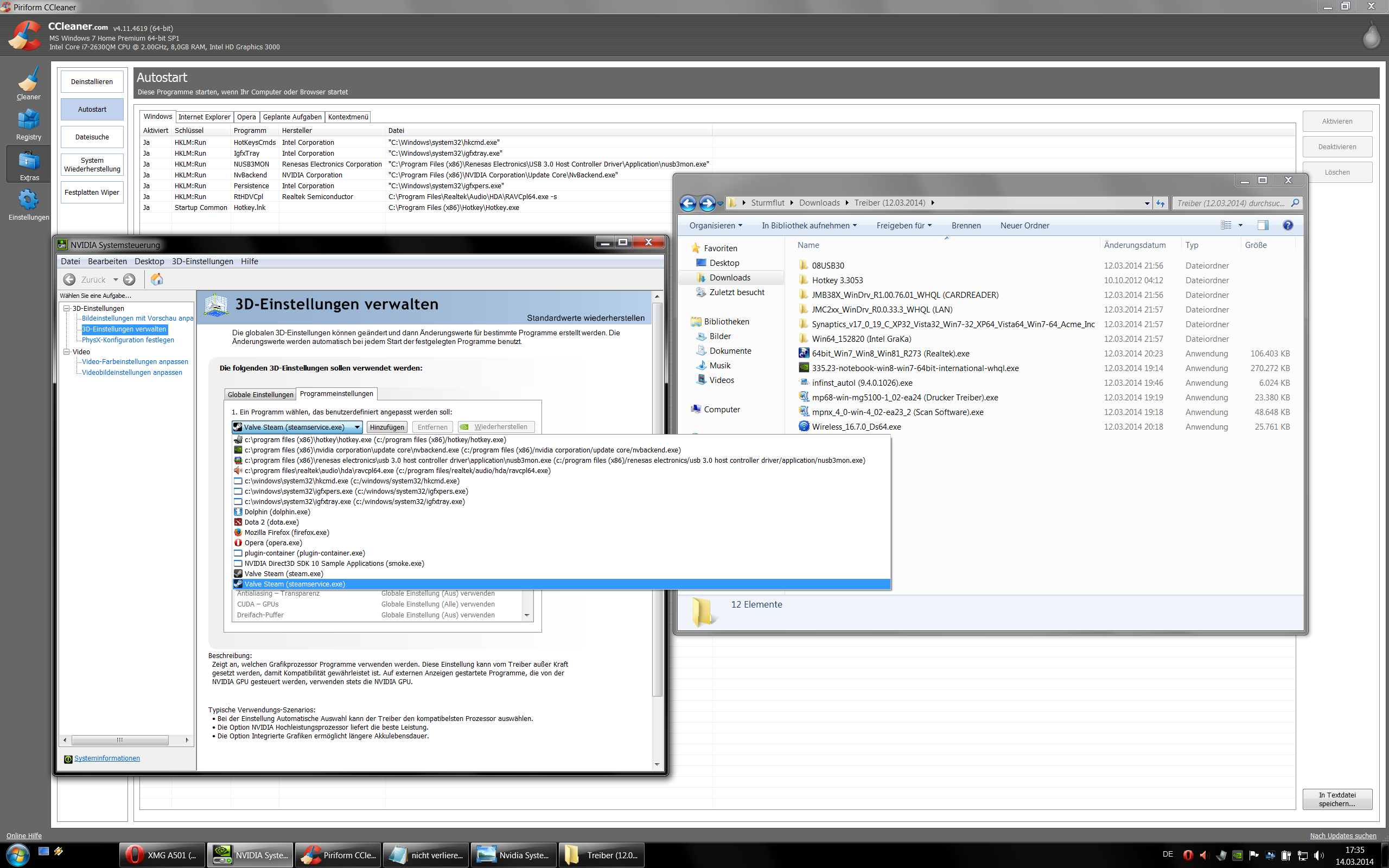Close the Valve Steam program dropdown arrow

click(x=357, y=427)
